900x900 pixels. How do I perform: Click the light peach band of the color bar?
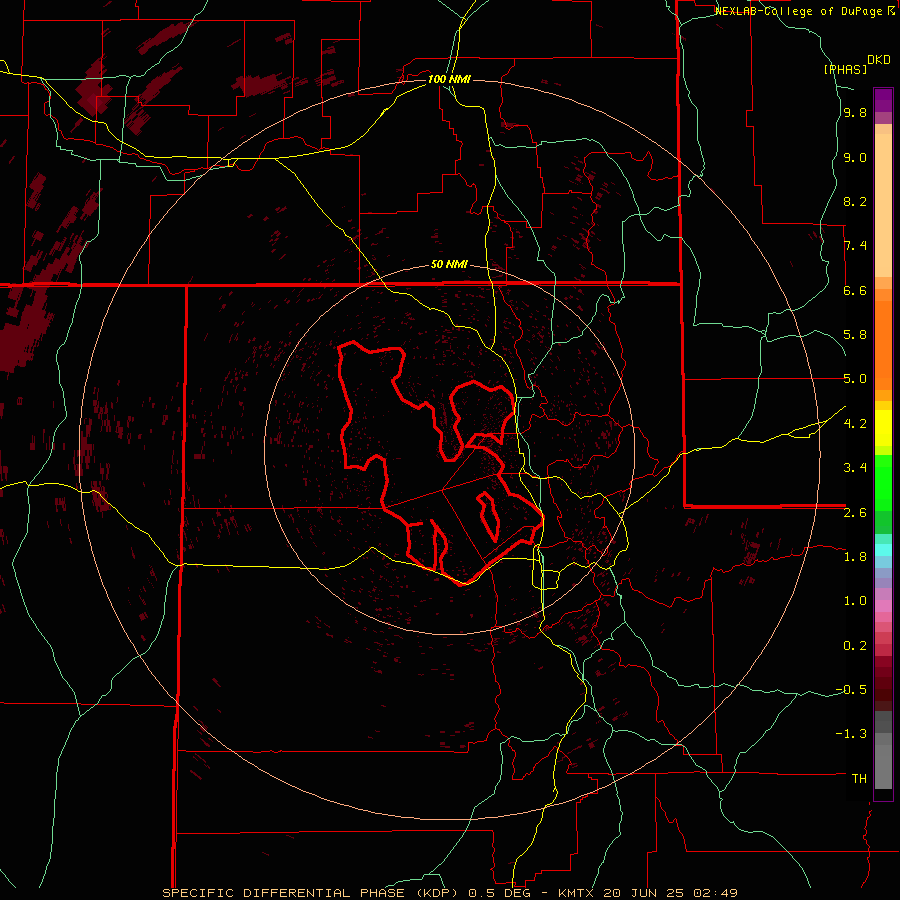pos(883,205)
